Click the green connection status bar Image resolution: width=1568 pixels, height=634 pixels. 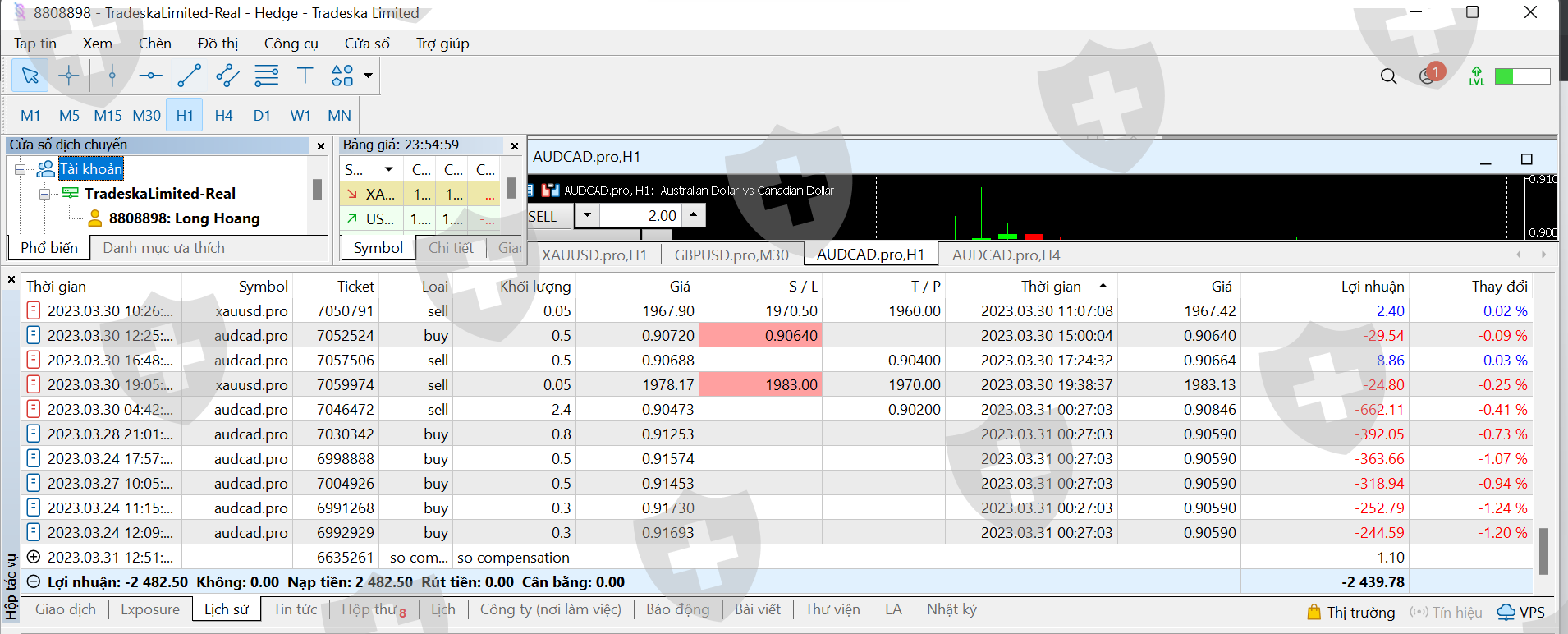1522,76
